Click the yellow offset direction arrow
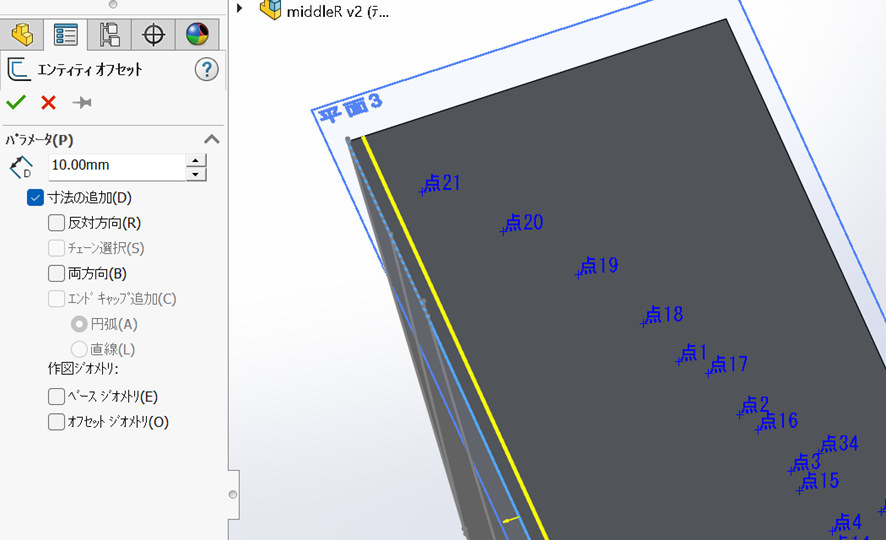 pos(511,520)
